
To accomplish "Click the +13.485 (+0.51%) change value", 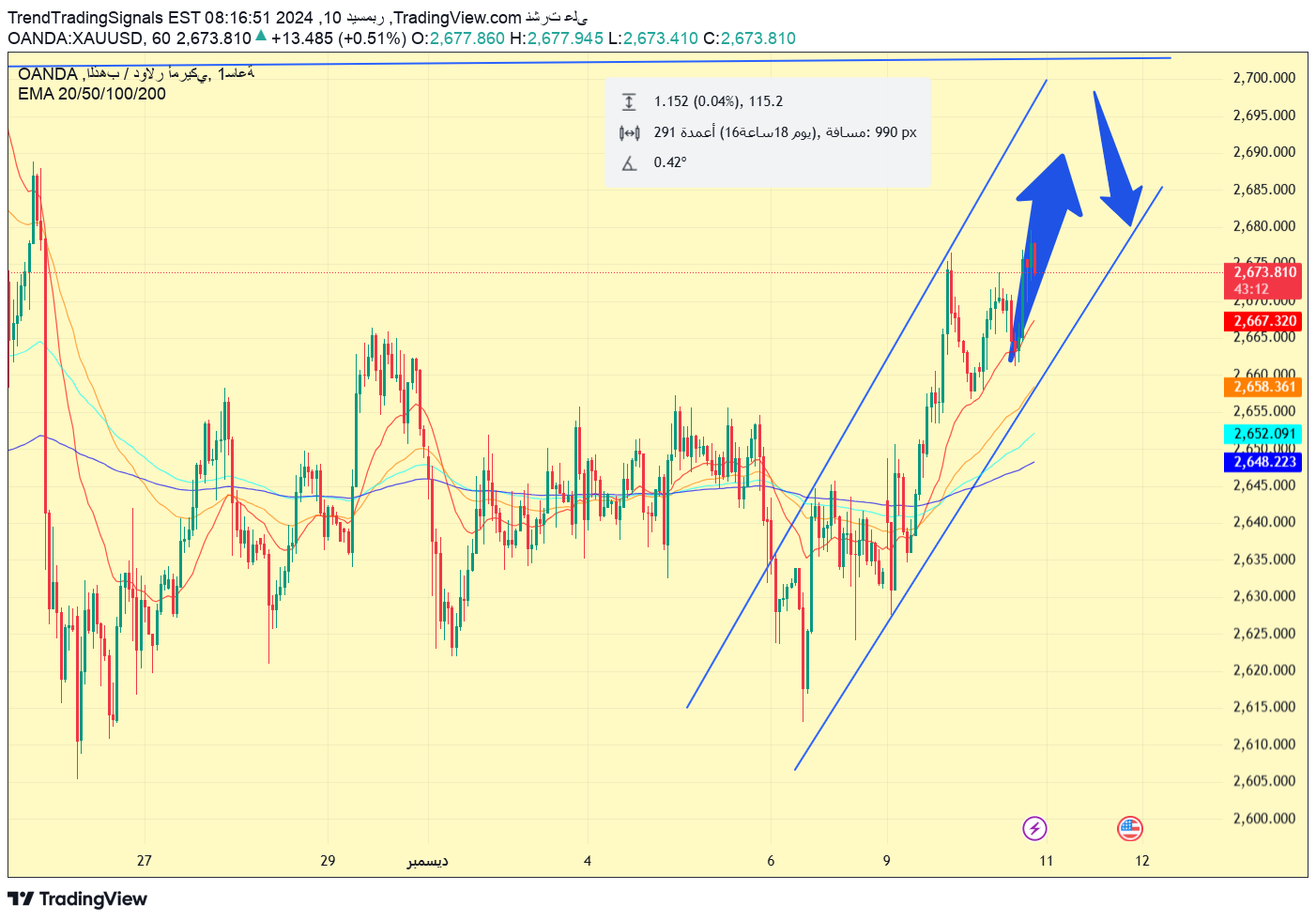I will point(339,38).
